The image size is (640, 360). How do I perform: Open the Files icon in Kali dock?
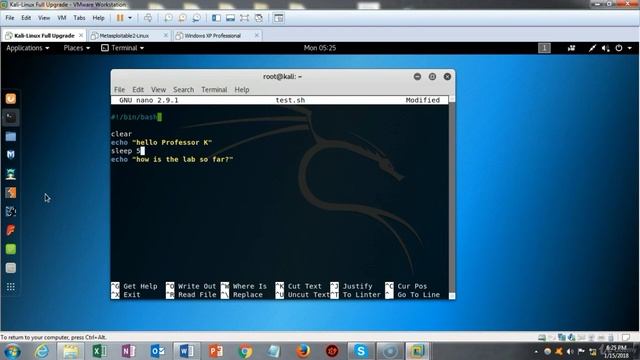click(11, 136)
